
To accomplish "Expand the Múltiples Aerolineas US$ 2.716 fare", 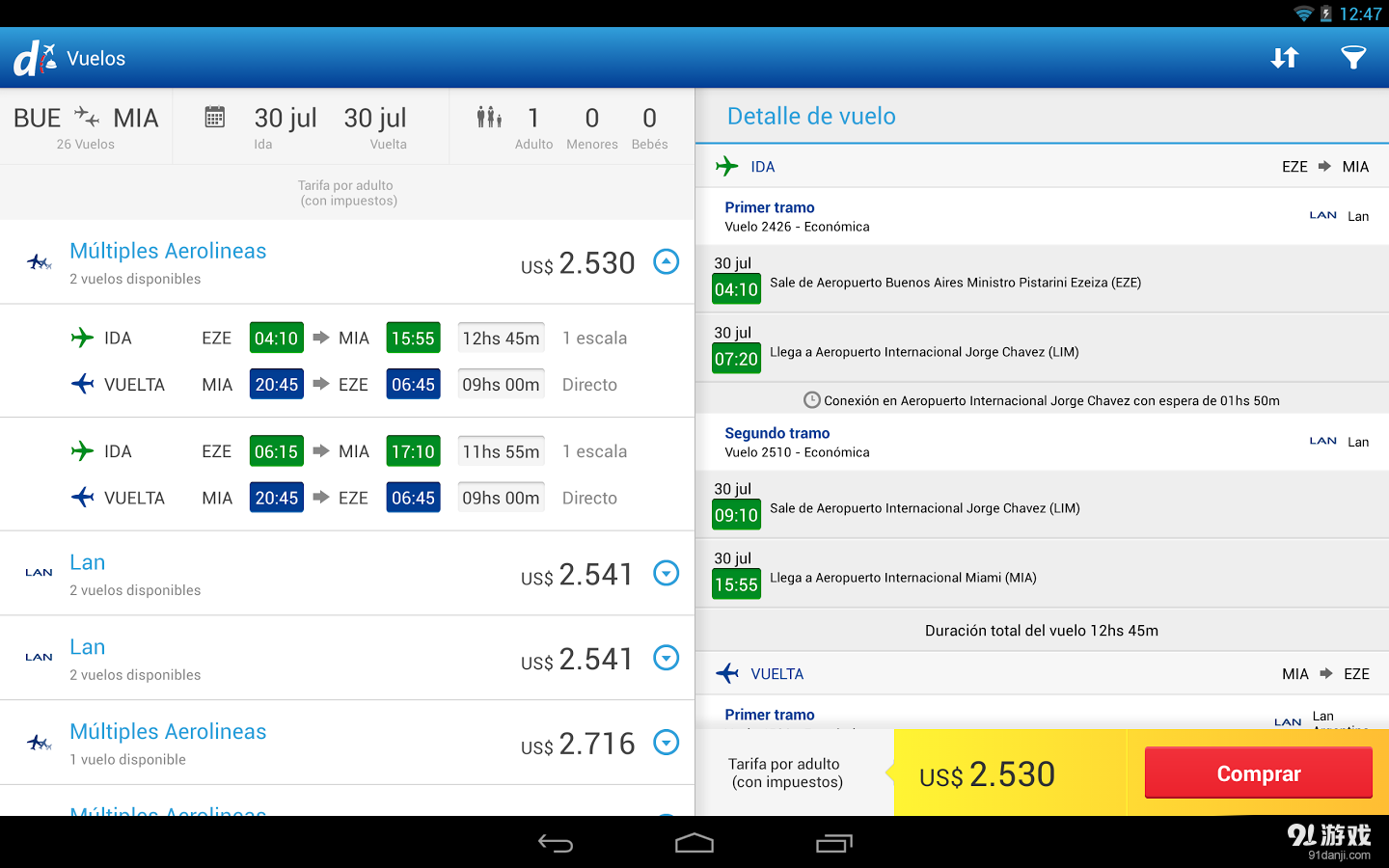I will (x=666, y=743).
